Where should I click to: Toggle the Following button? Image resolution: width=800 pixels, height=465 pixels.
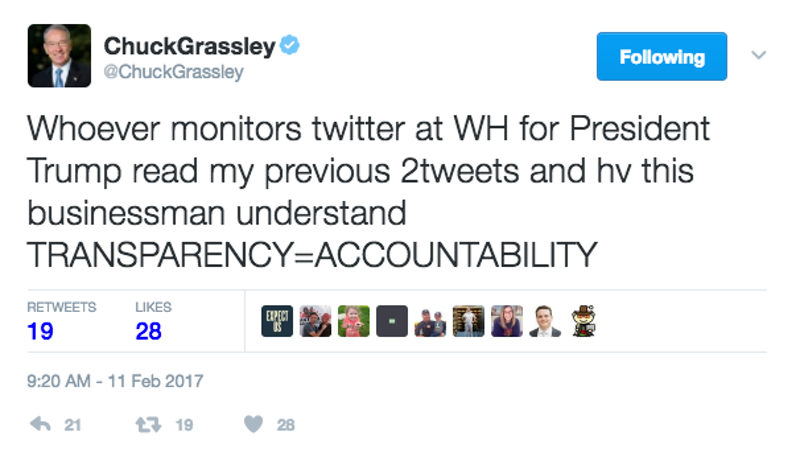pyautogui.click(x=662, y=57)
